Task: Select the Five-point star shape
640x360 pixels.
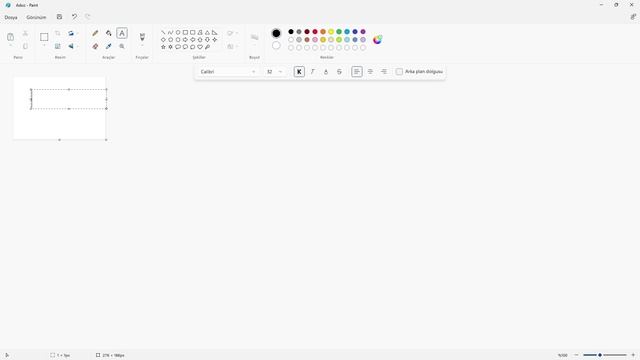Action: click(163, 47)
